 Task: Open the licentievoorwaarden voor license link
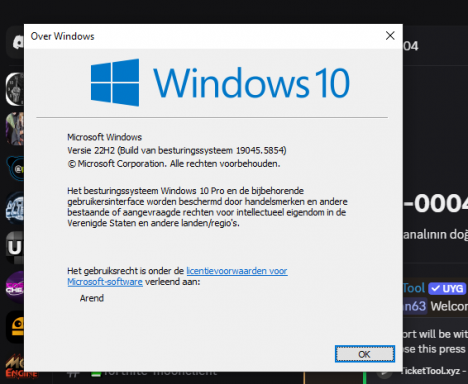point(237,271)
